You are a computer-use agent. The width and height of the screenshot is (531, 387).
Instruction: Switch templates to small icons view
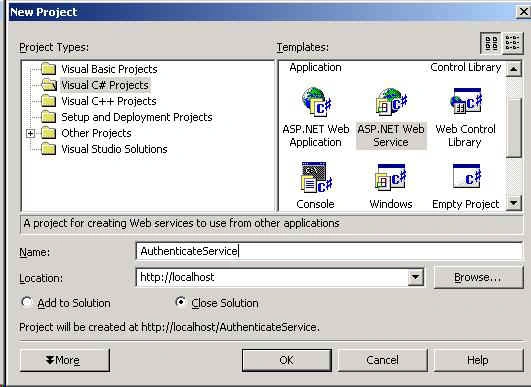point(512,43)
